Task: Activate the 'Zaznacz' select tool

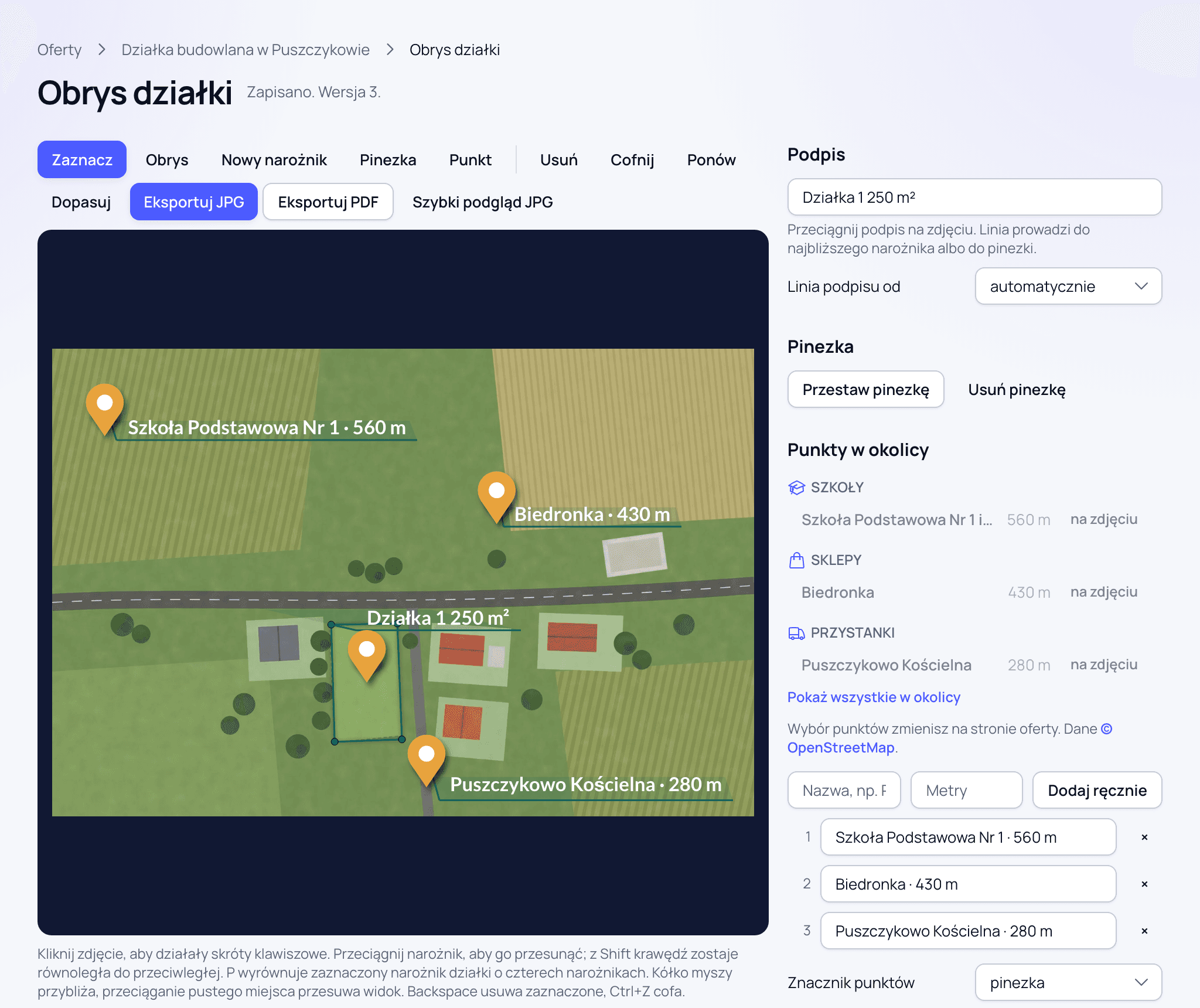Action: click(x=82, y=160)
